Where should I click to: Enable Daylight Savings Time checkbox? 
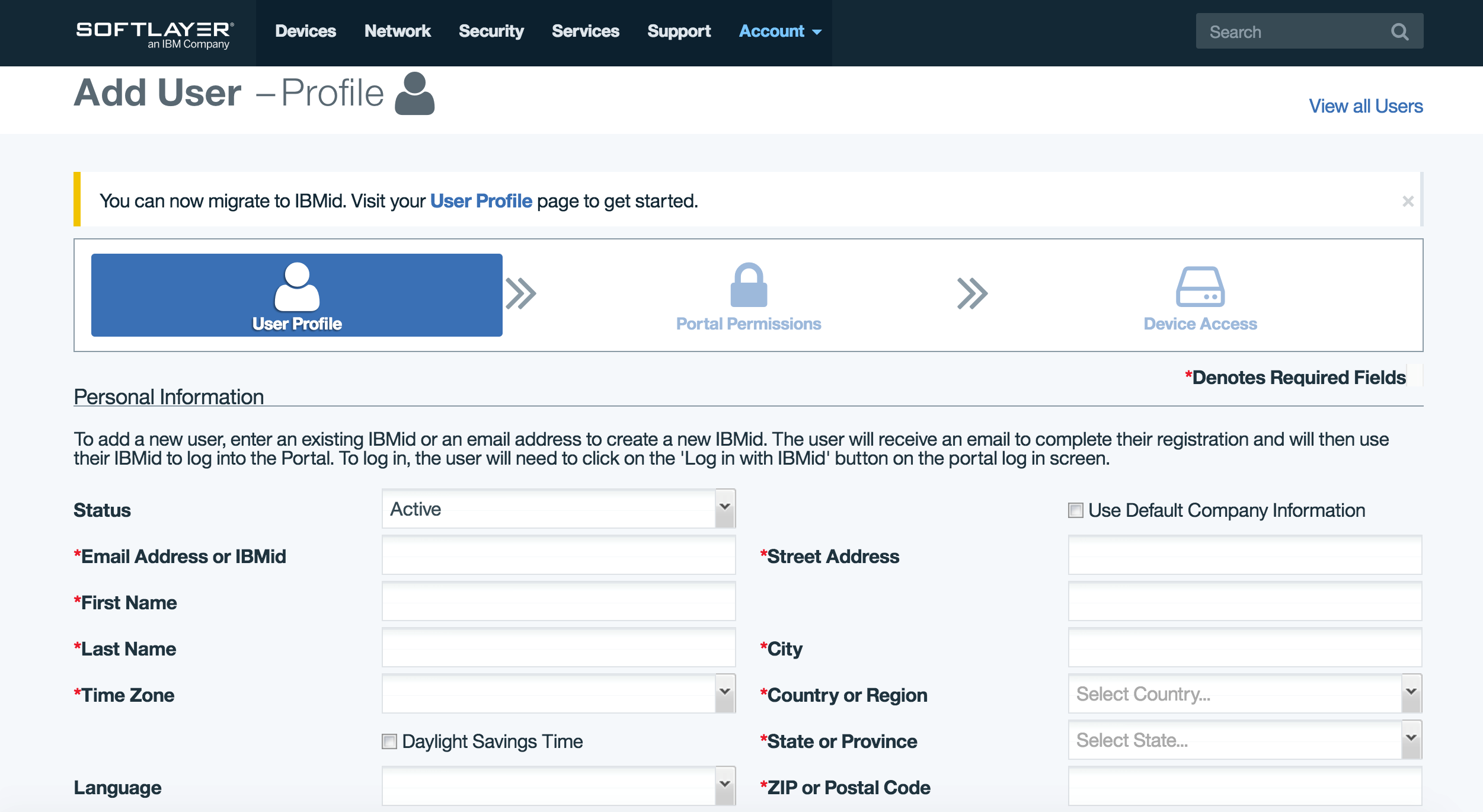[x=389, y=741]
